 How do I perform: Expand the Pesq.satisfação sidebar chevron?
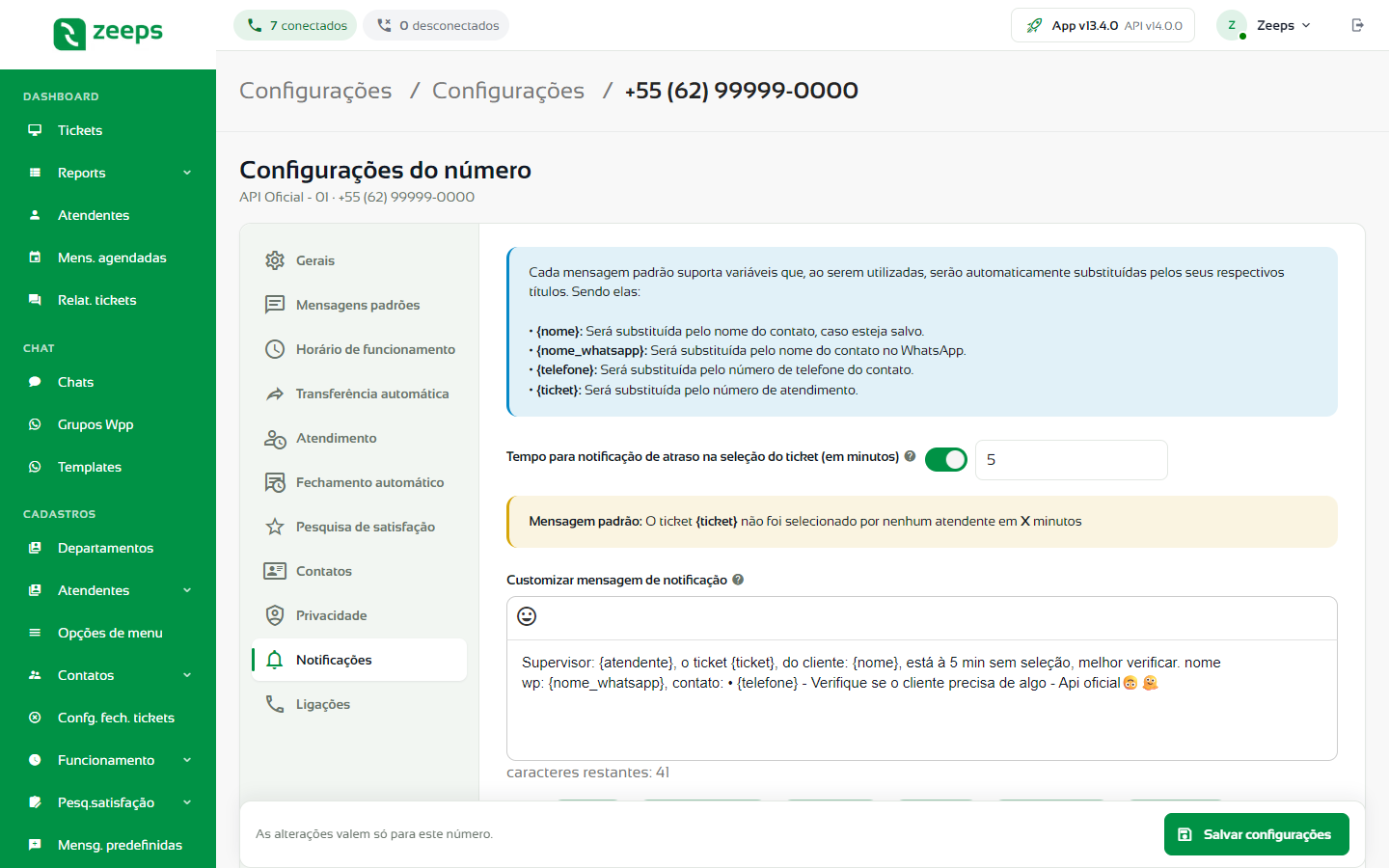187,802
